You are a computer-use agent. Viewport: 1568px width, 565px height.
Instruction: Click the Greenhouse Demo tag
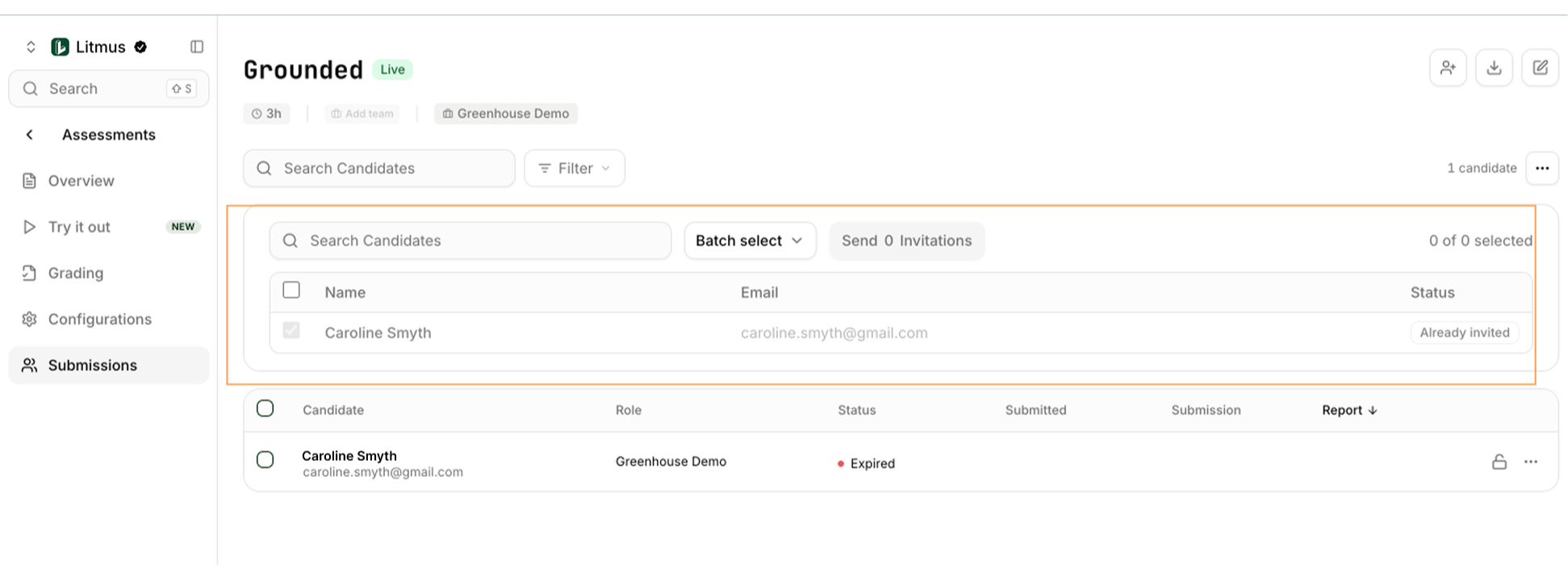[x=506, y=114]
